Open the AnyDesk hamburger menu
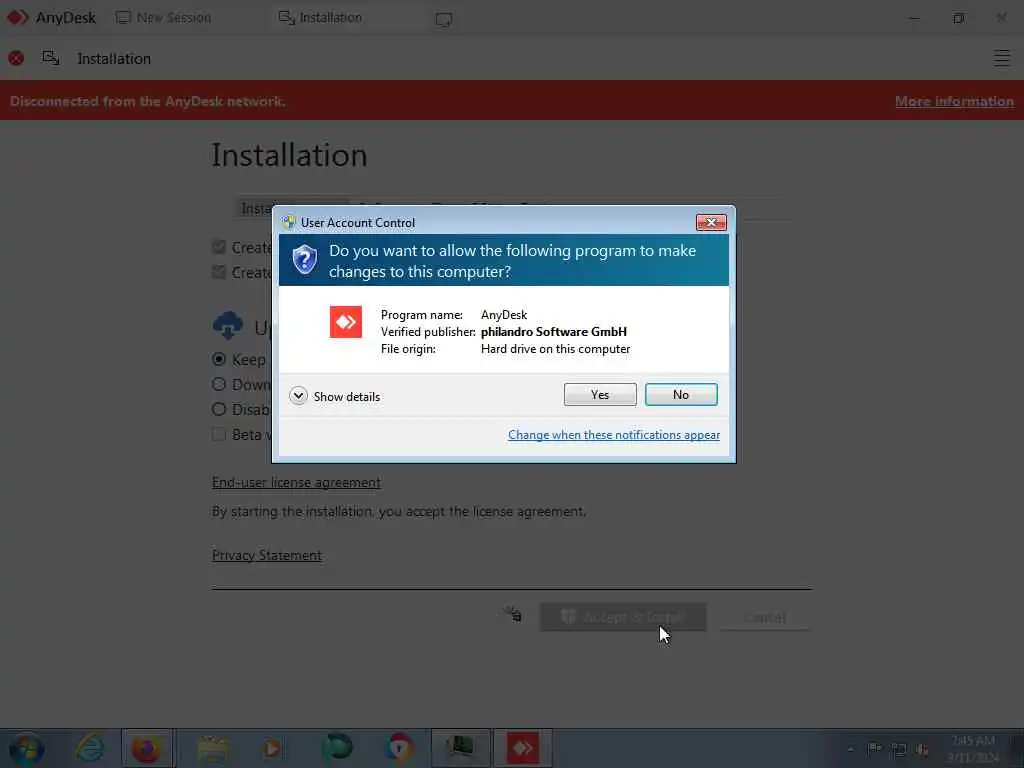This screenshot has width=1024, height=768. point(1002,58)
